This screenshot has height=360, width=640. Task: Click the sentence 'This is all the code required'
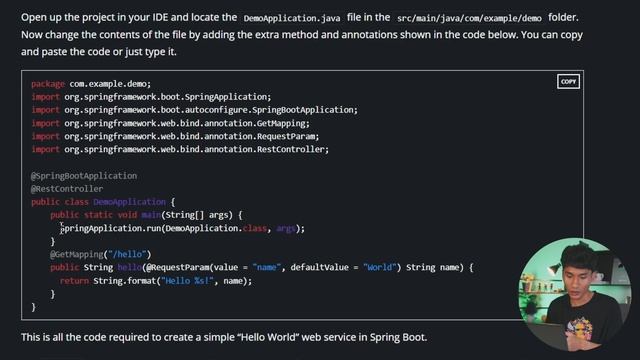tap(224, 337)
